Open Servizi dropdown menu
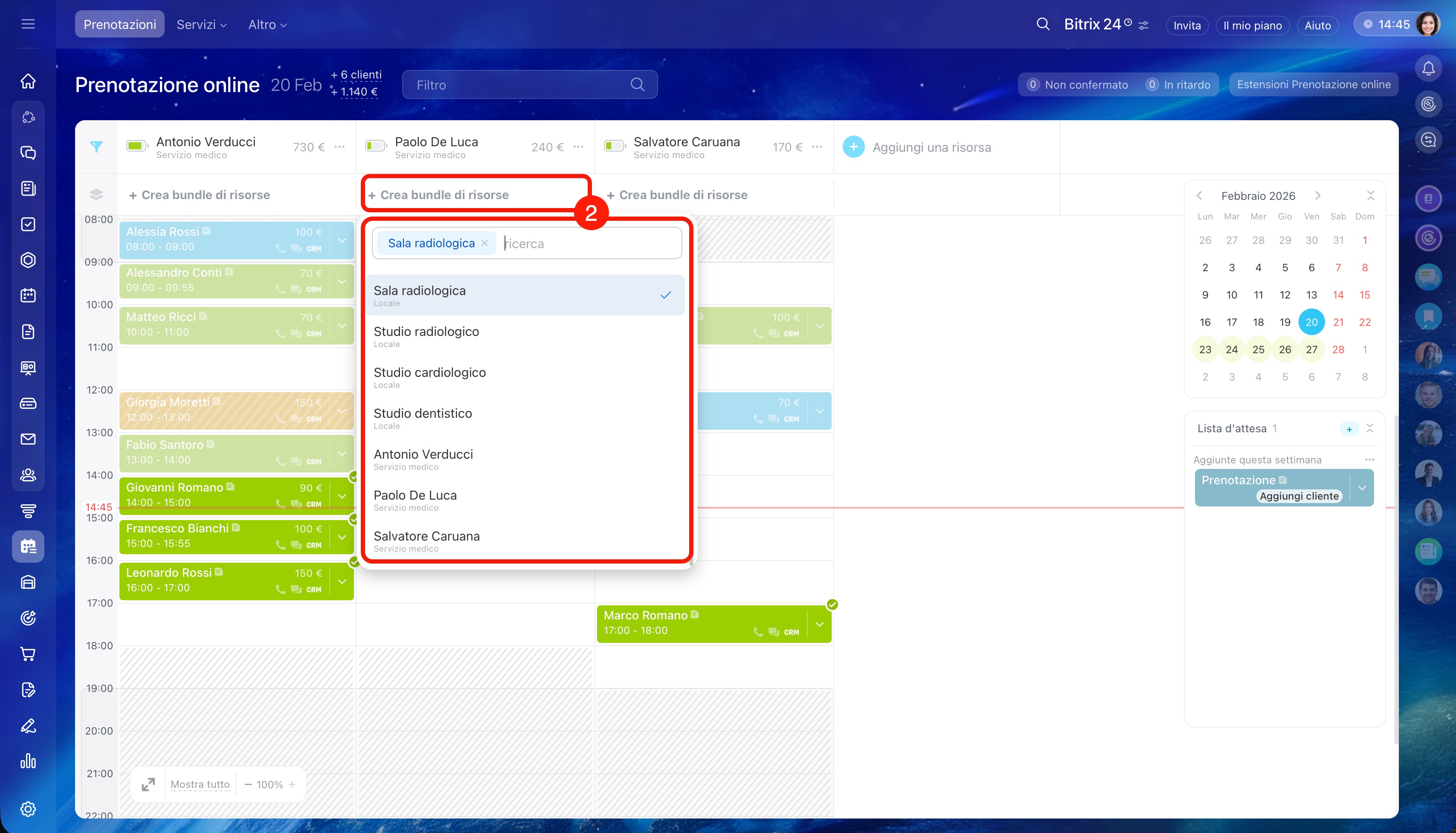Viewport: 1456px width, 833px height. pyautogui.click(x=201, y=25)
